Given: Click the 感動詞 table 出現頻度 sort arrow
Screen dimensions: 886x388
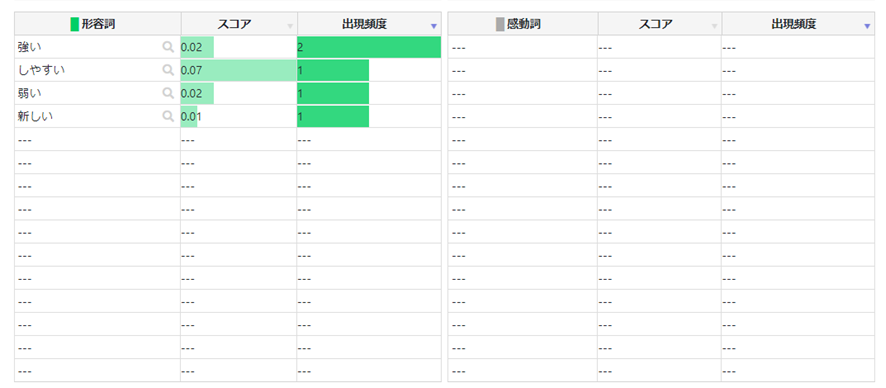Looking at the screenshot, I should coord(867,26).
